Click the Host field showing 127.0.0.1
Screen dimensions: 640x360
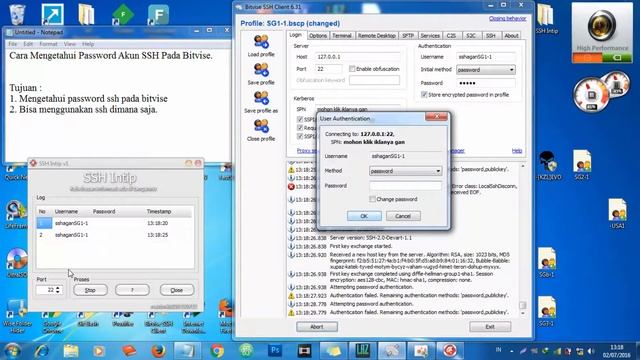coord(358,57)
